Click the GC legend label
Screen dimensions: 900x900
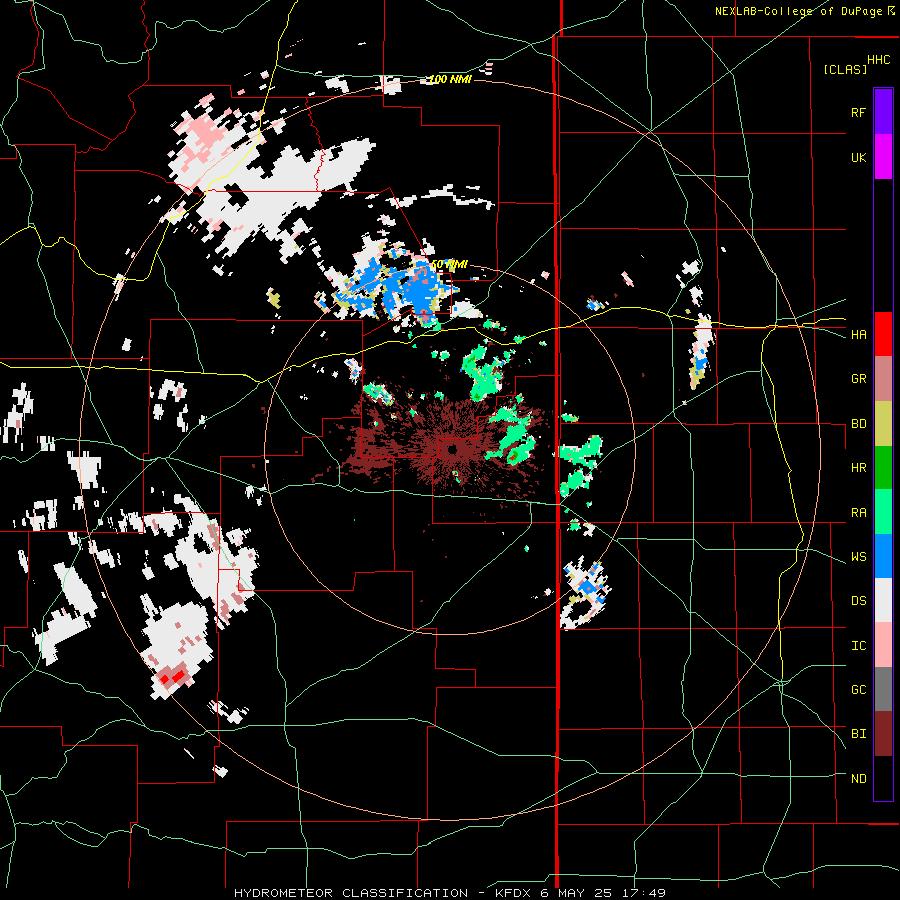pos(858,690)
